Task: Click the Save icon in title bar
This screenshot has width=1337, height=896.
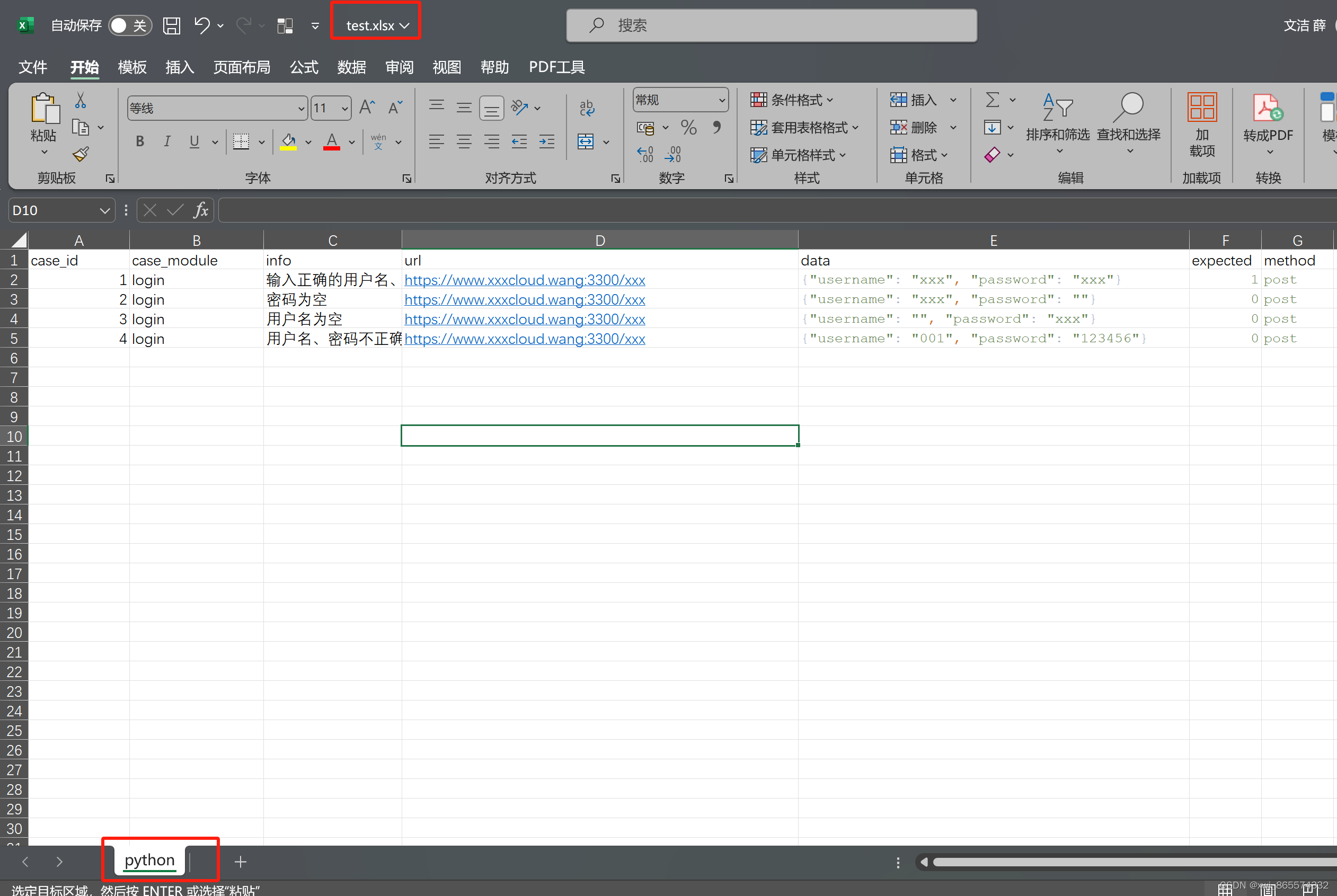Action: [171, 26]
